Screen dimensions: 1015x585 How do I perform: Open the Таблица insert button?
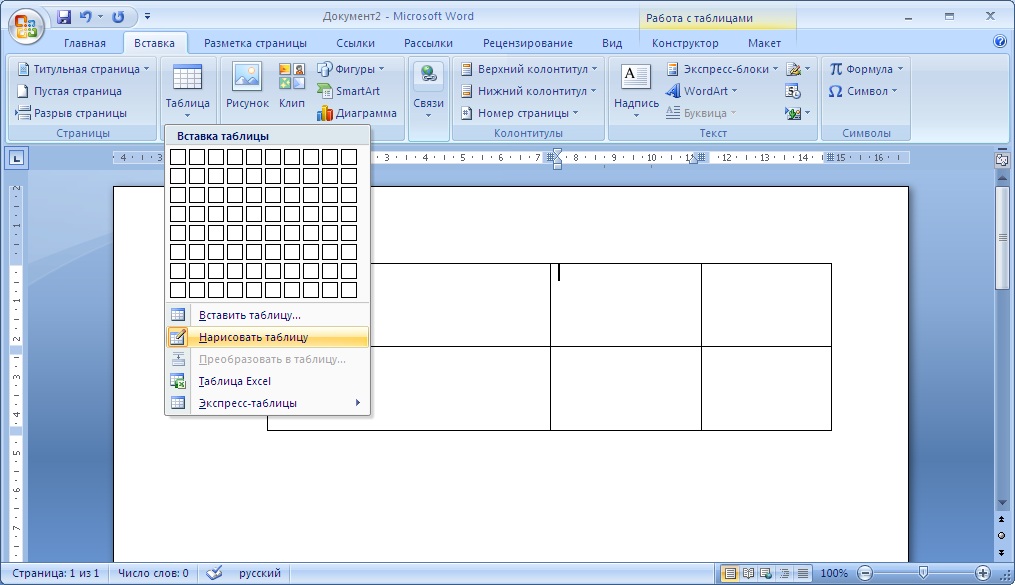coord(187,91)
